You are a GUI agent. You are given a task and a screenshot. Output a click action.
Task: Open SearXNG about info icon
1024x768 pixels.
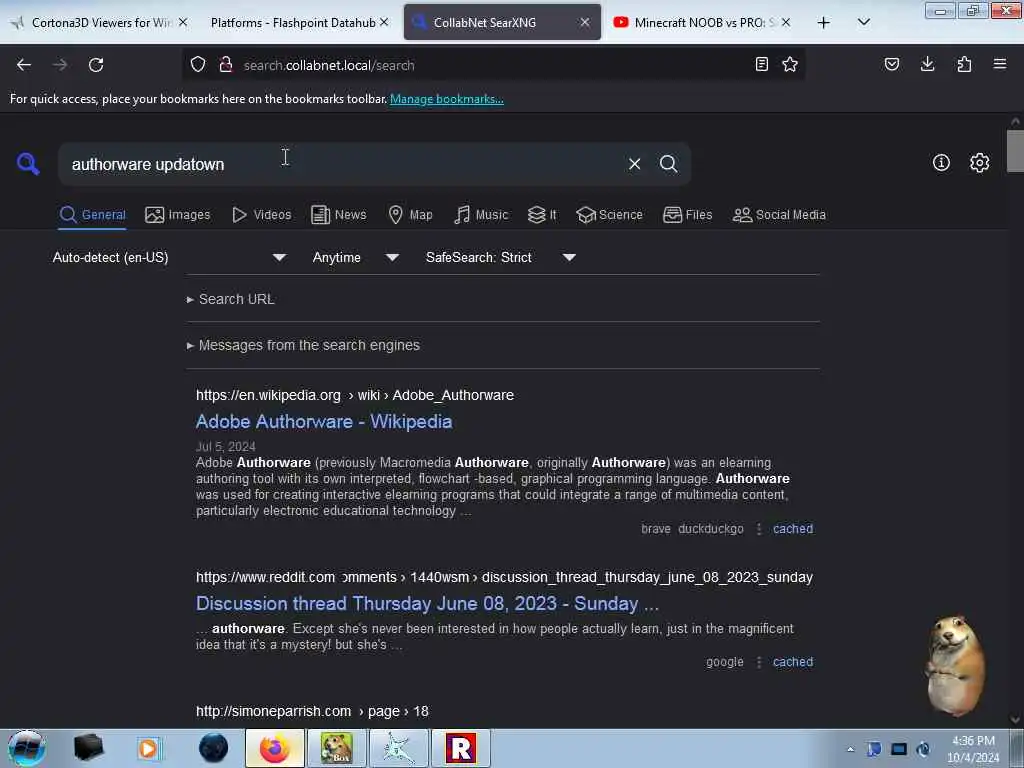pyautogui.click(x=941, y=163)
